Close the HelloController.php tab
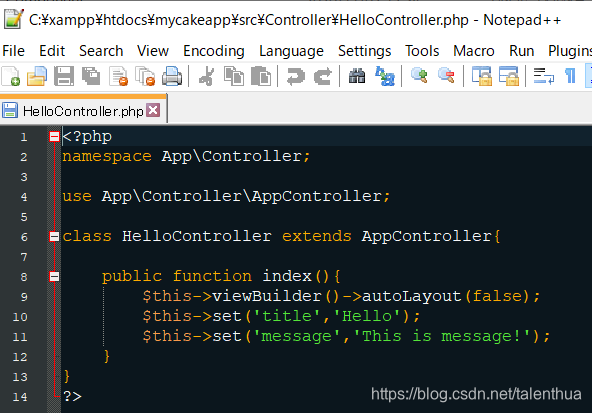 (x=153, y=111)
